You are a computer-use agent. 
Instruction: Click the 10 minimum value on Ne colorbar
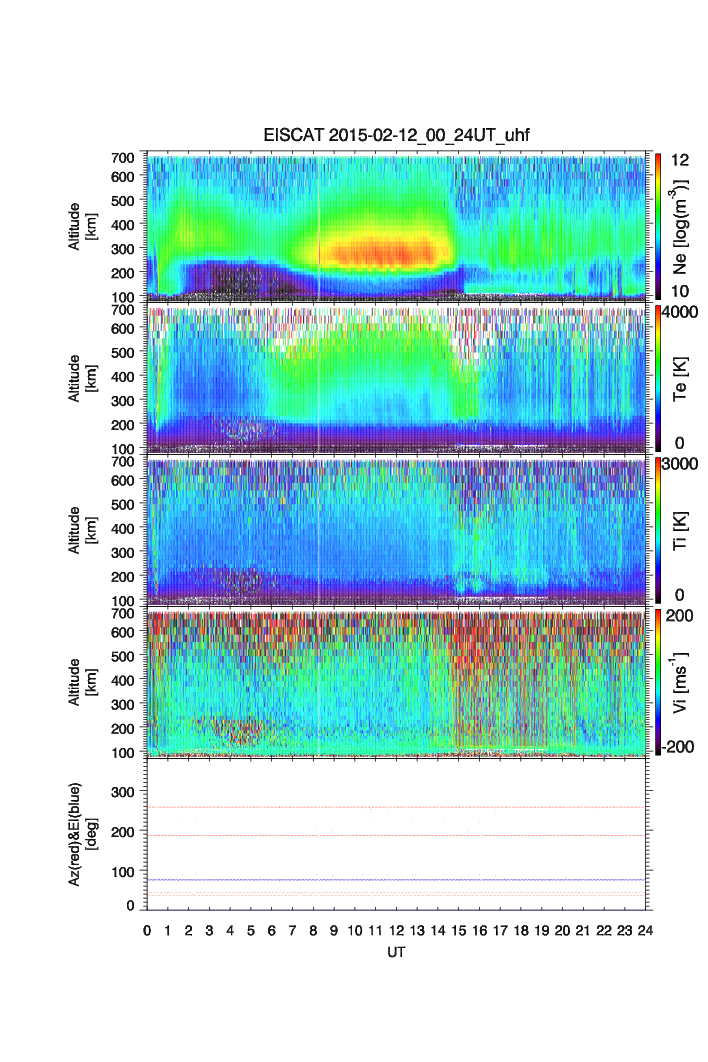point(680,291)
